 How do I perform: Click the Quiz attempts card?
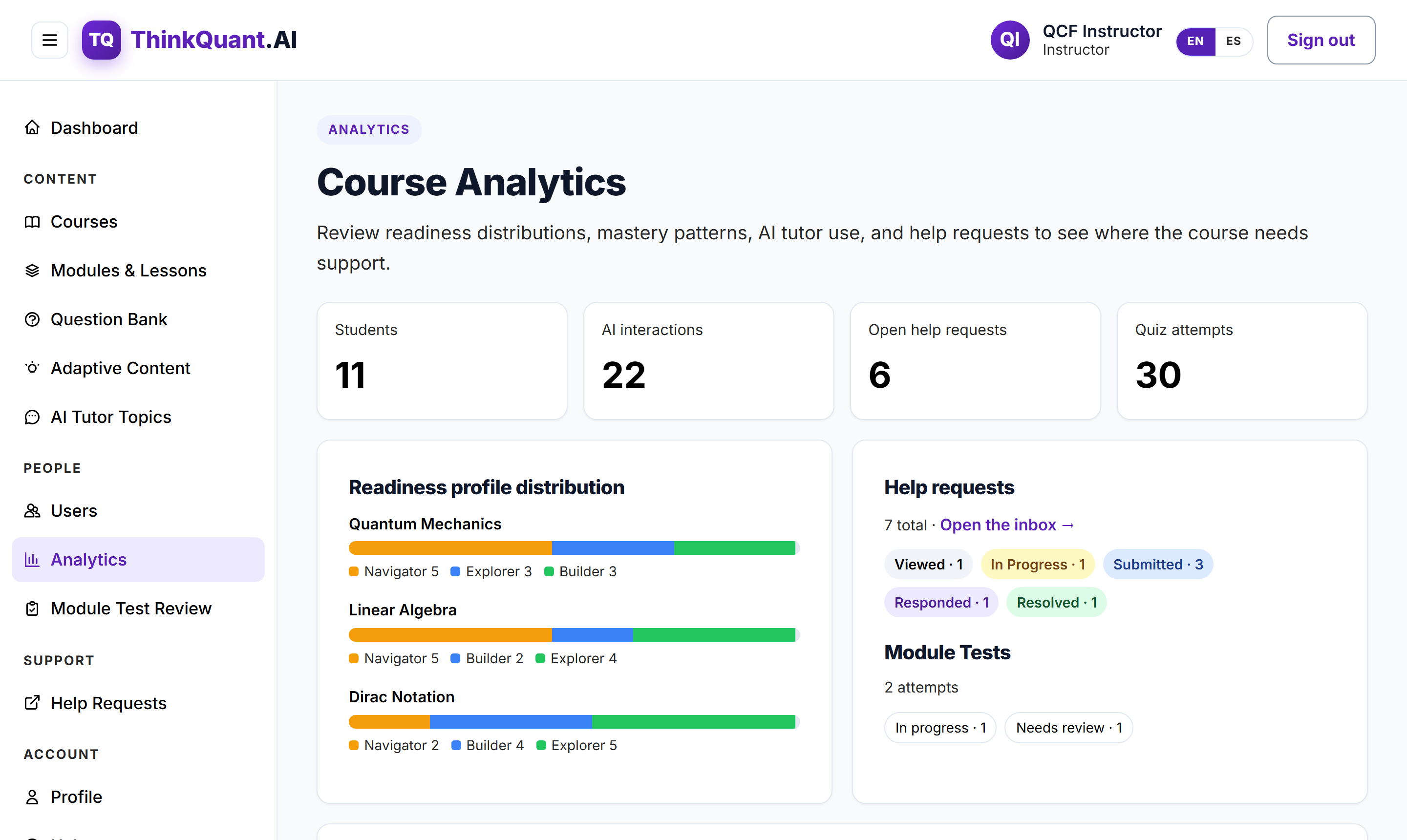pyautogui.click(x=1242, y=361)
